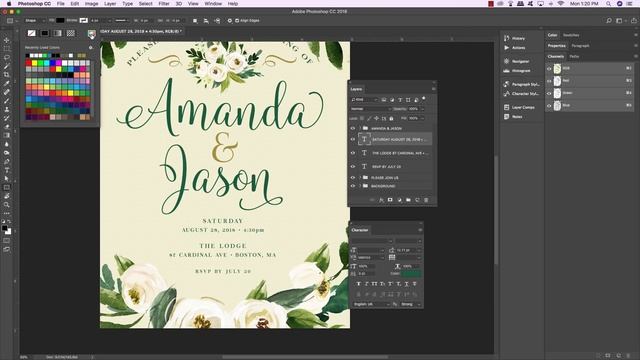640x360 pixels.
Task: Select the Lasso tool
Action: tap(7, 58)
